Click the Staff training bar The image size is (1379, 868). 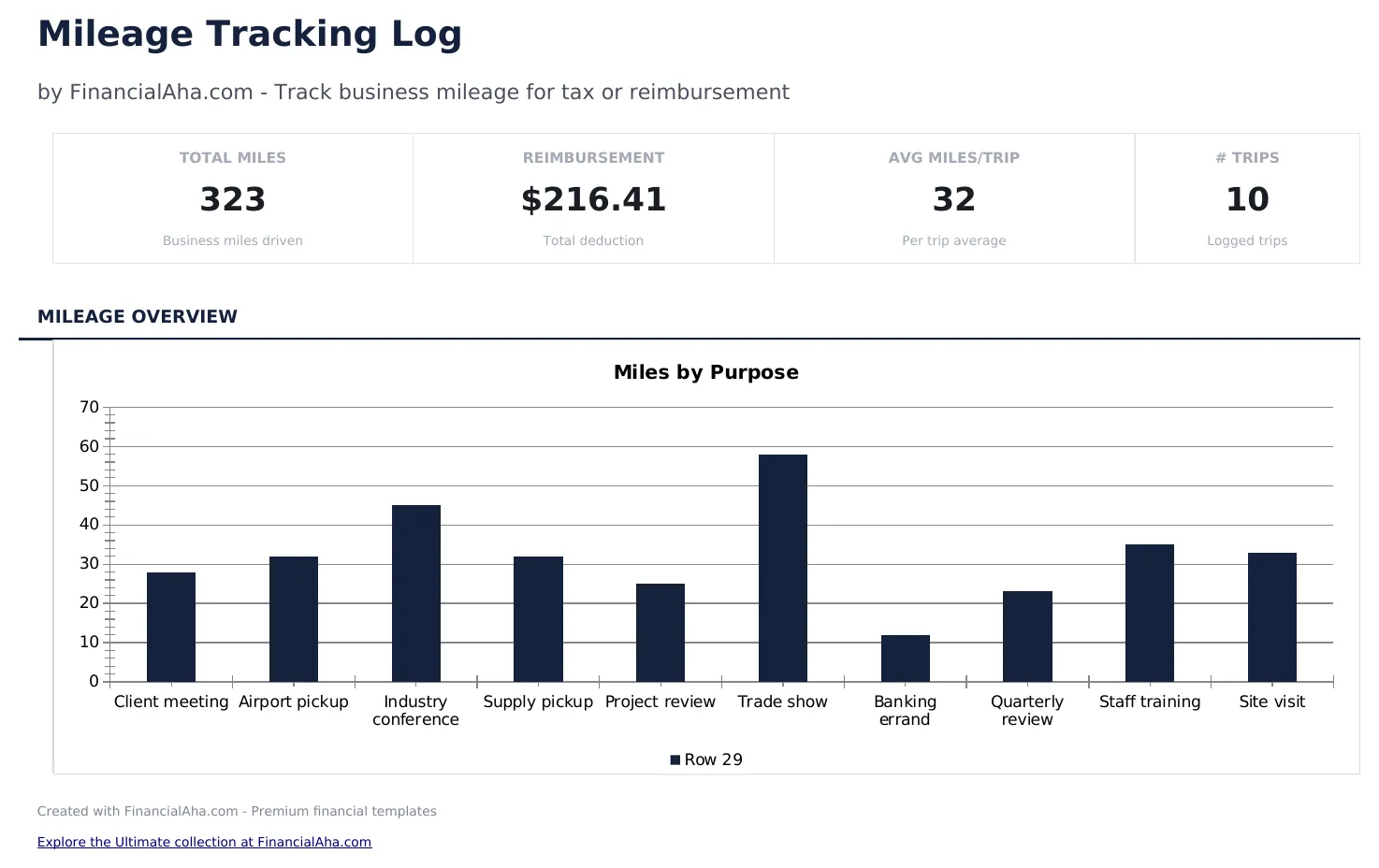point(1149,612)
